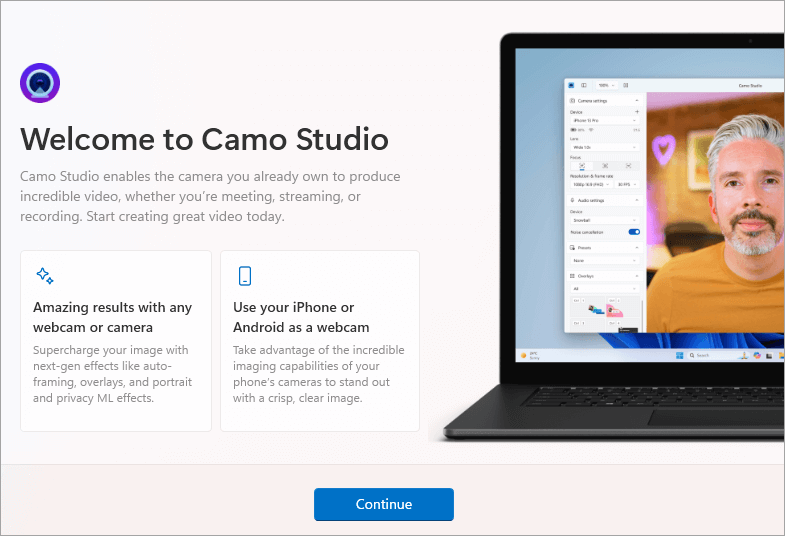Click the sparkle icon on Amazing results card
785x536 pixels.
(45, 276)
